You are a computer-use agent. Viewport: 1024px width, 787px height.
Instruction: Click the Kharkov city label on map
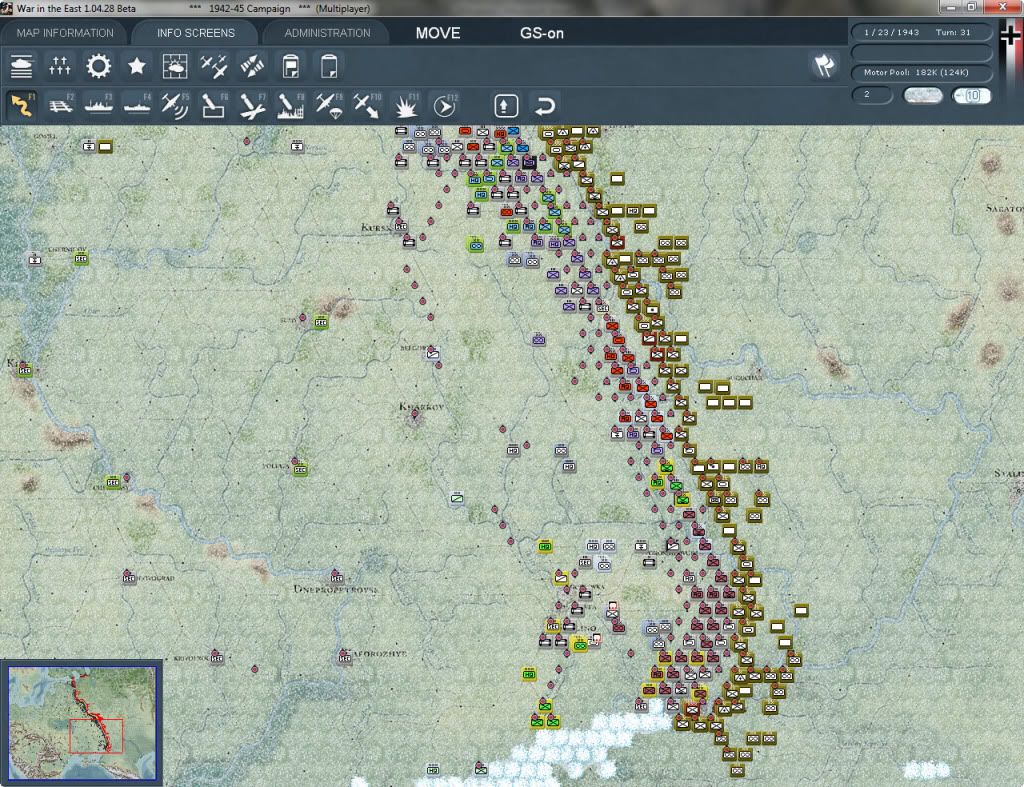tap(421, 406)
